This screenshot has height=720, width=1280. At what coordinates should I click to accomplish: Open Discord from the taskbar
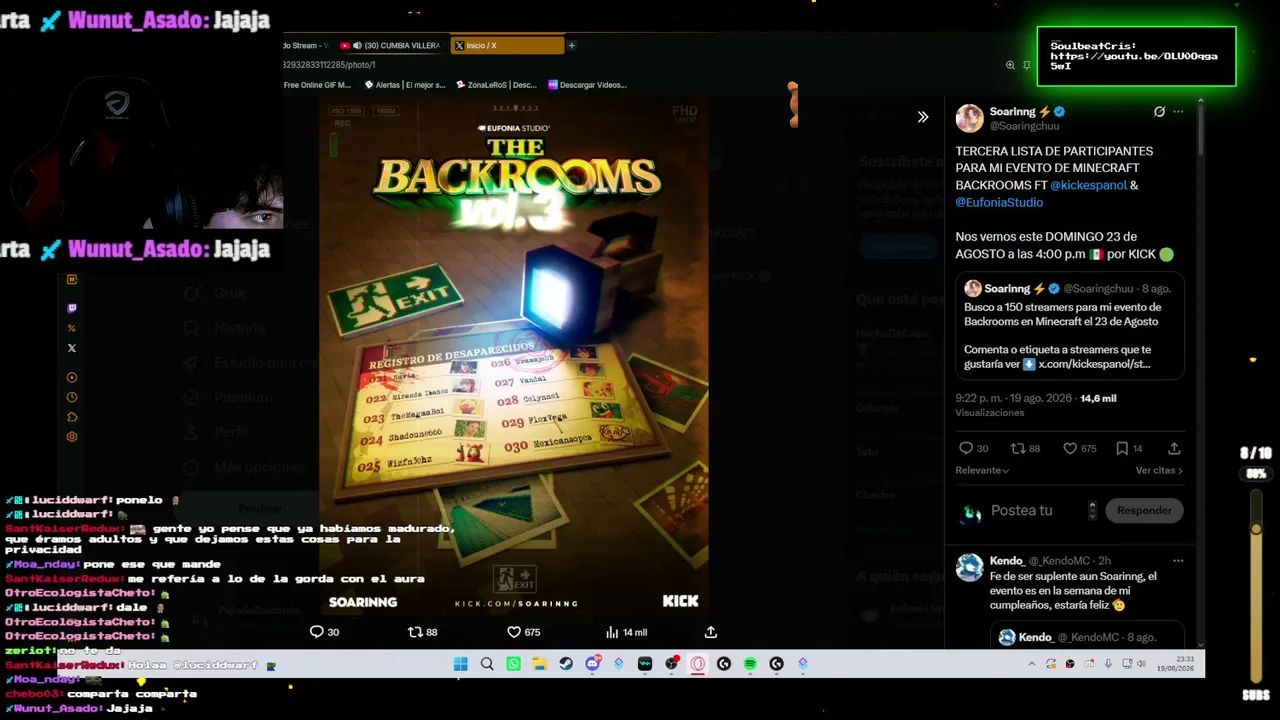click(x=593, y=664)
